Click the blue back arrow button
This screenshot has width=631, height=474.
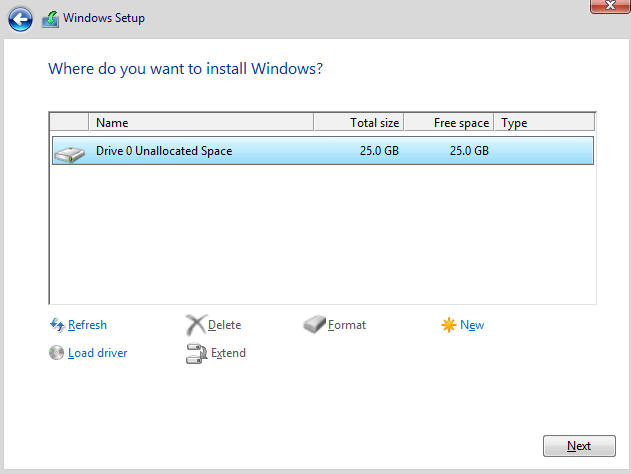20,18
